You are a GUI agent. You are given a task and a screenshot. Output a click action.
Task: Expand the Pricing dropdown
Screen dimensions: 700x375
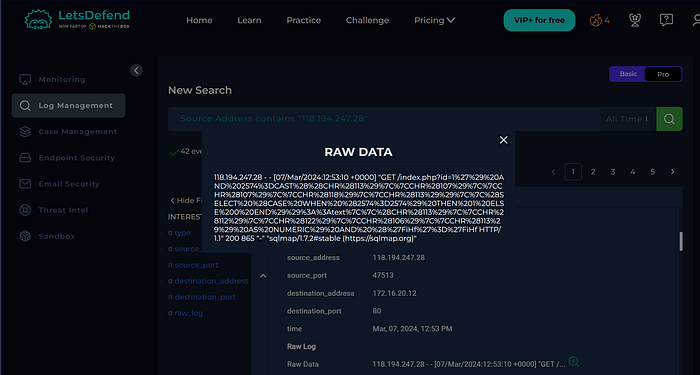tap(434, 21)
